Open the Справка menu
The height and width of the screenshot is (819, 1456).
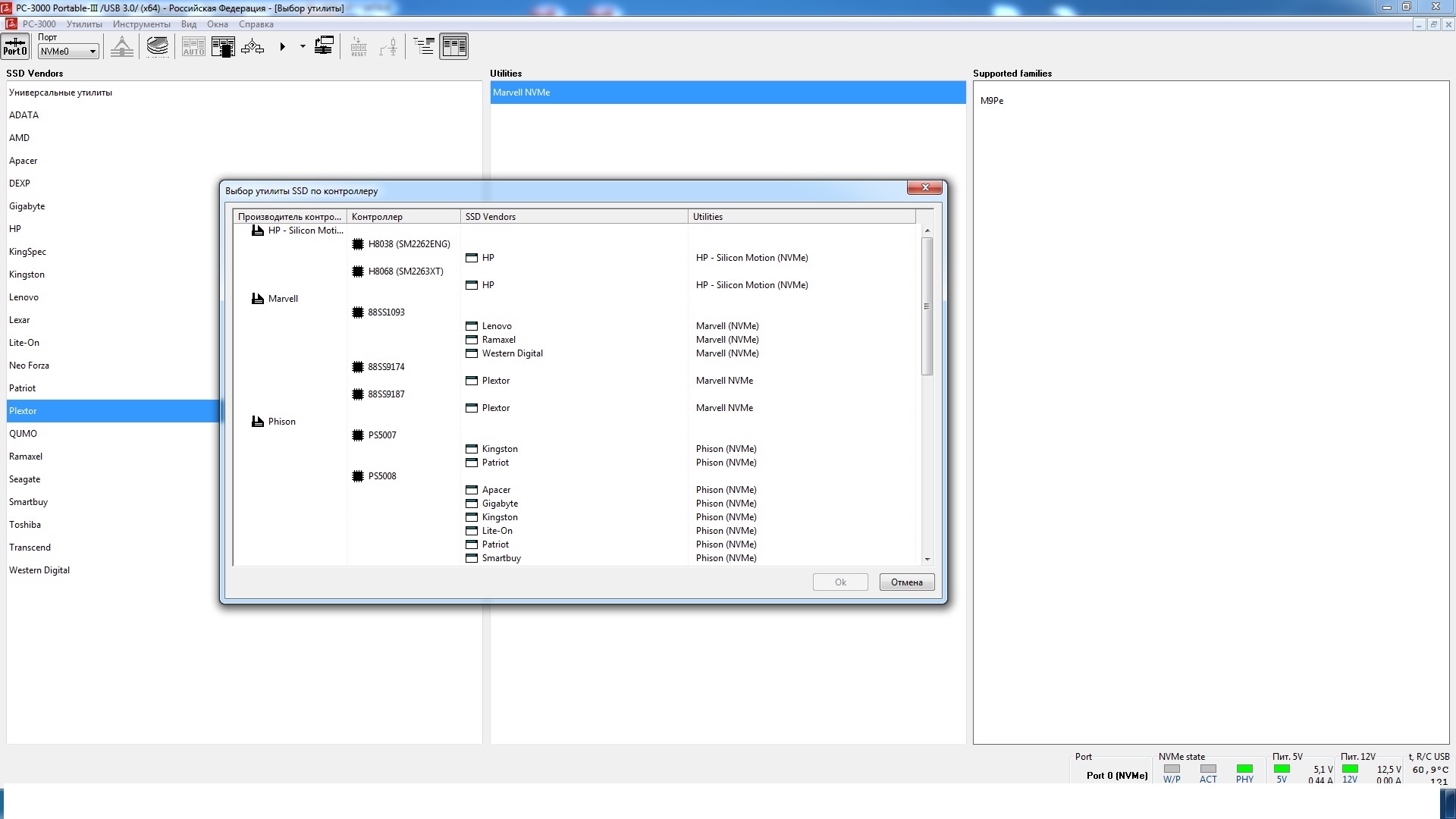coord(256,24)
